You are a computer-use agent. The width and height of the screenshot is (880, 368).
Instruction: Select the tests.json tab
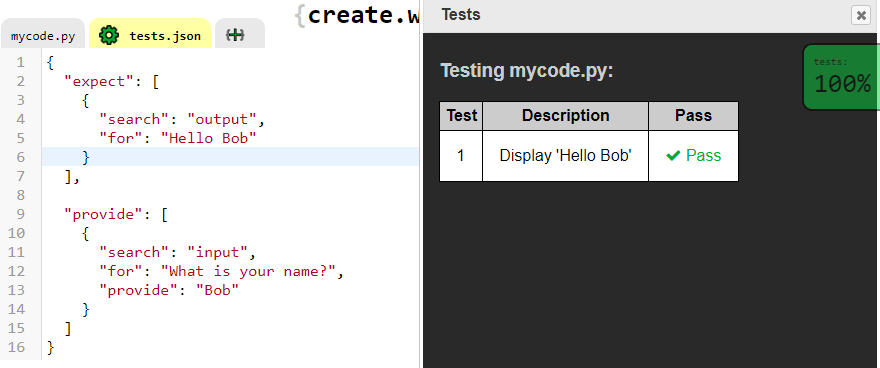pos(150,34)
